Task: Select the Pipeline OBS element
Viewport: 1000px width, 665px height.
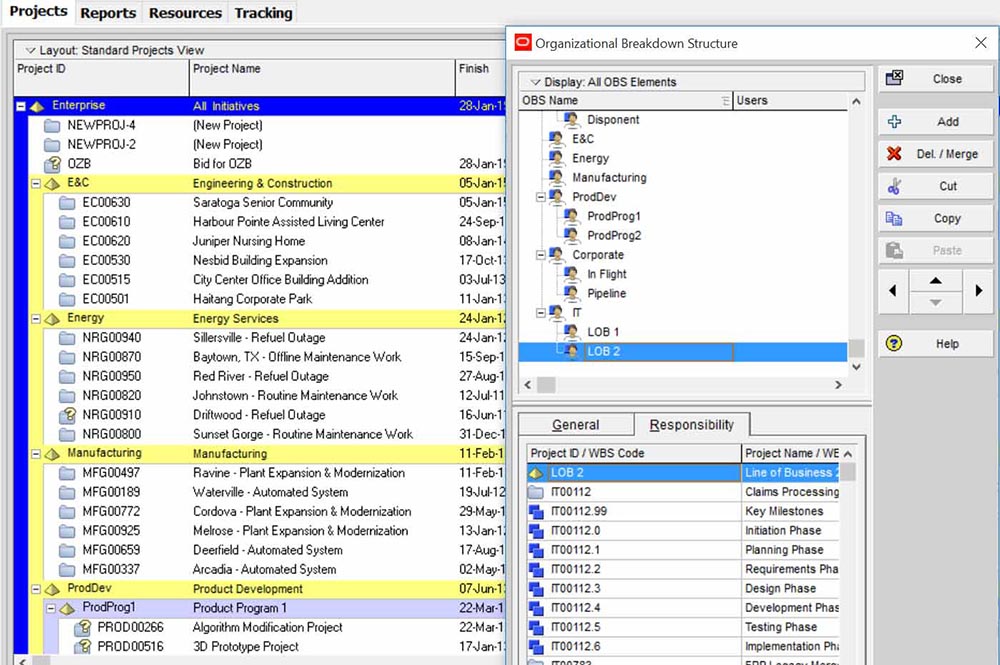Action: point(606,294)
